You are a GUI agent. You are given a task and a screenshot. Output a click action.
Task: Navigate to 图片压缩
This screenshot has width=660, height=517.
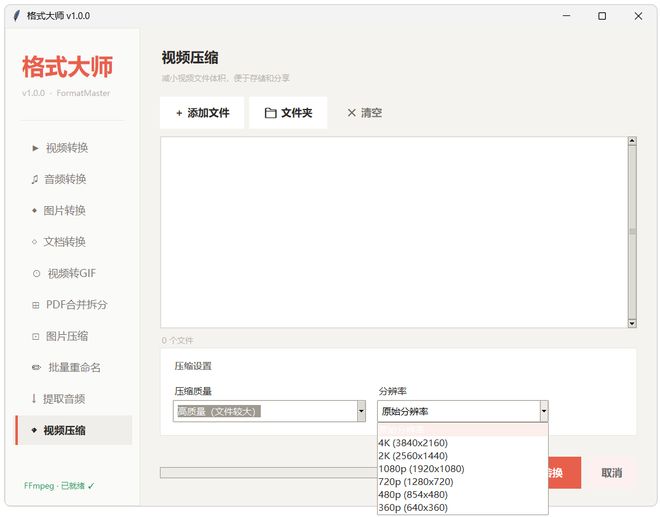point(74,336)
